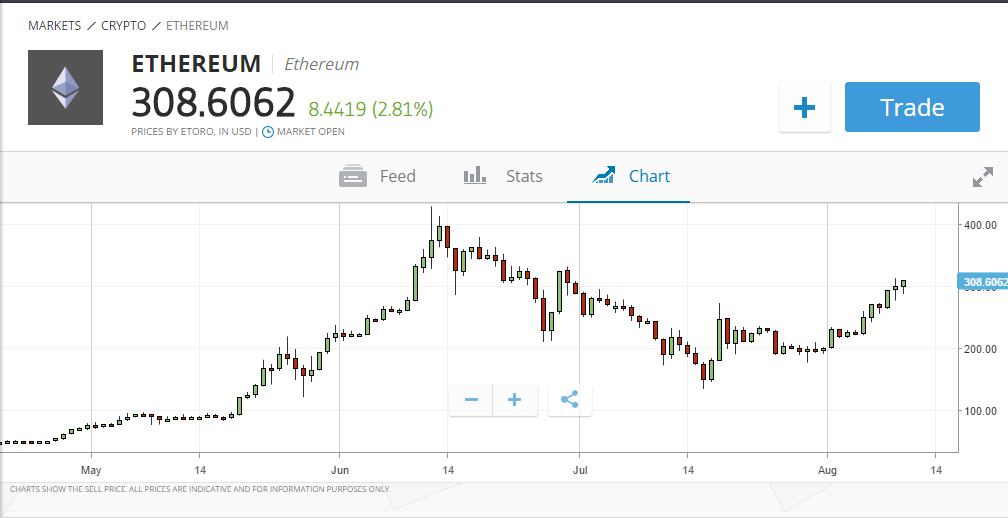
Task: Click the 400.00 price axis label
Action: pos(980,225)
